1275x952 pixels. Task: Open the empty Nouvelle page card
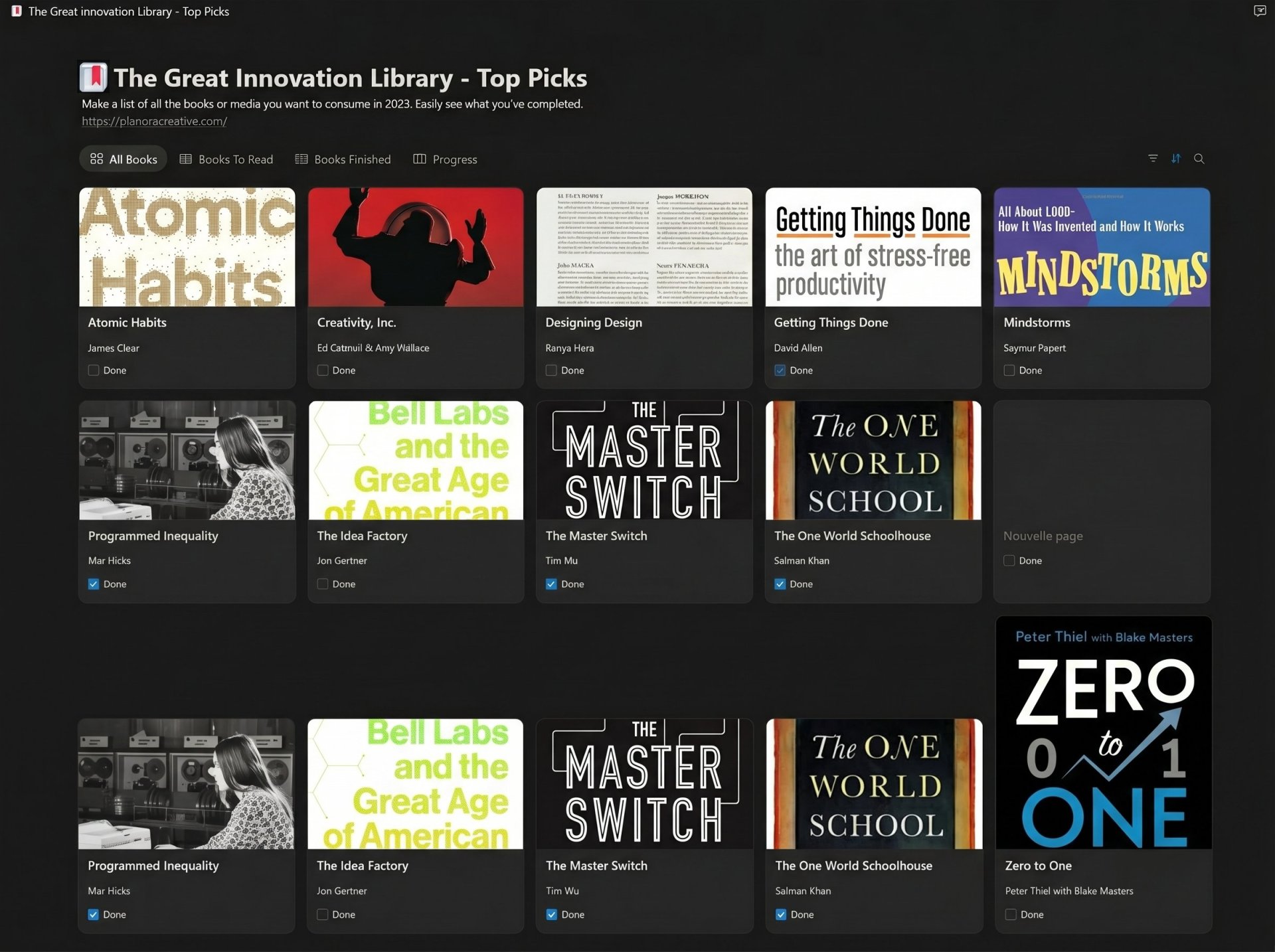point(1043,536)
